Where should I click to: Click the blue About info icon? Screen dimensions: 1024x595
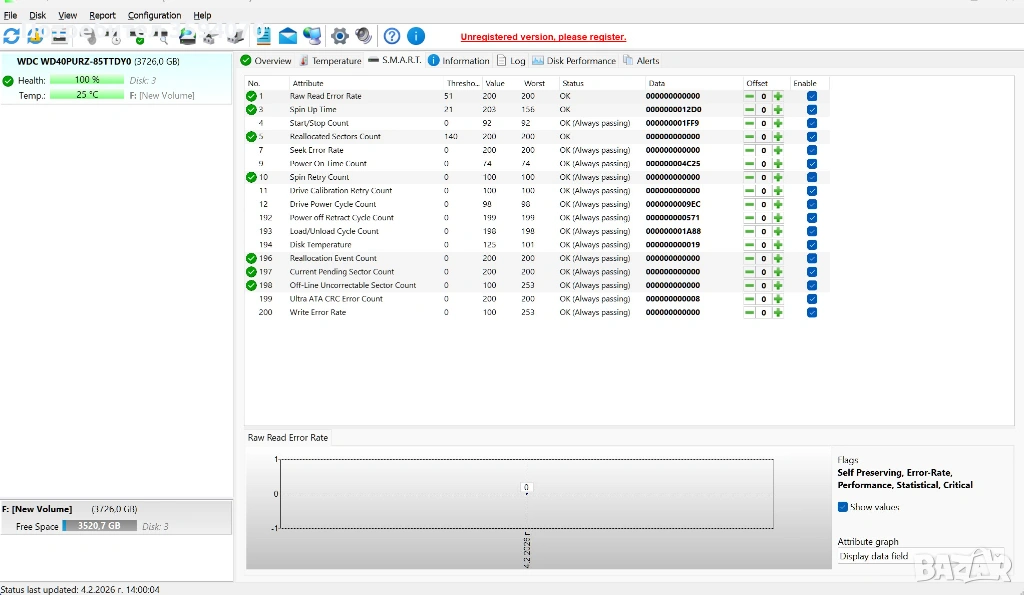tap(416, 36)
